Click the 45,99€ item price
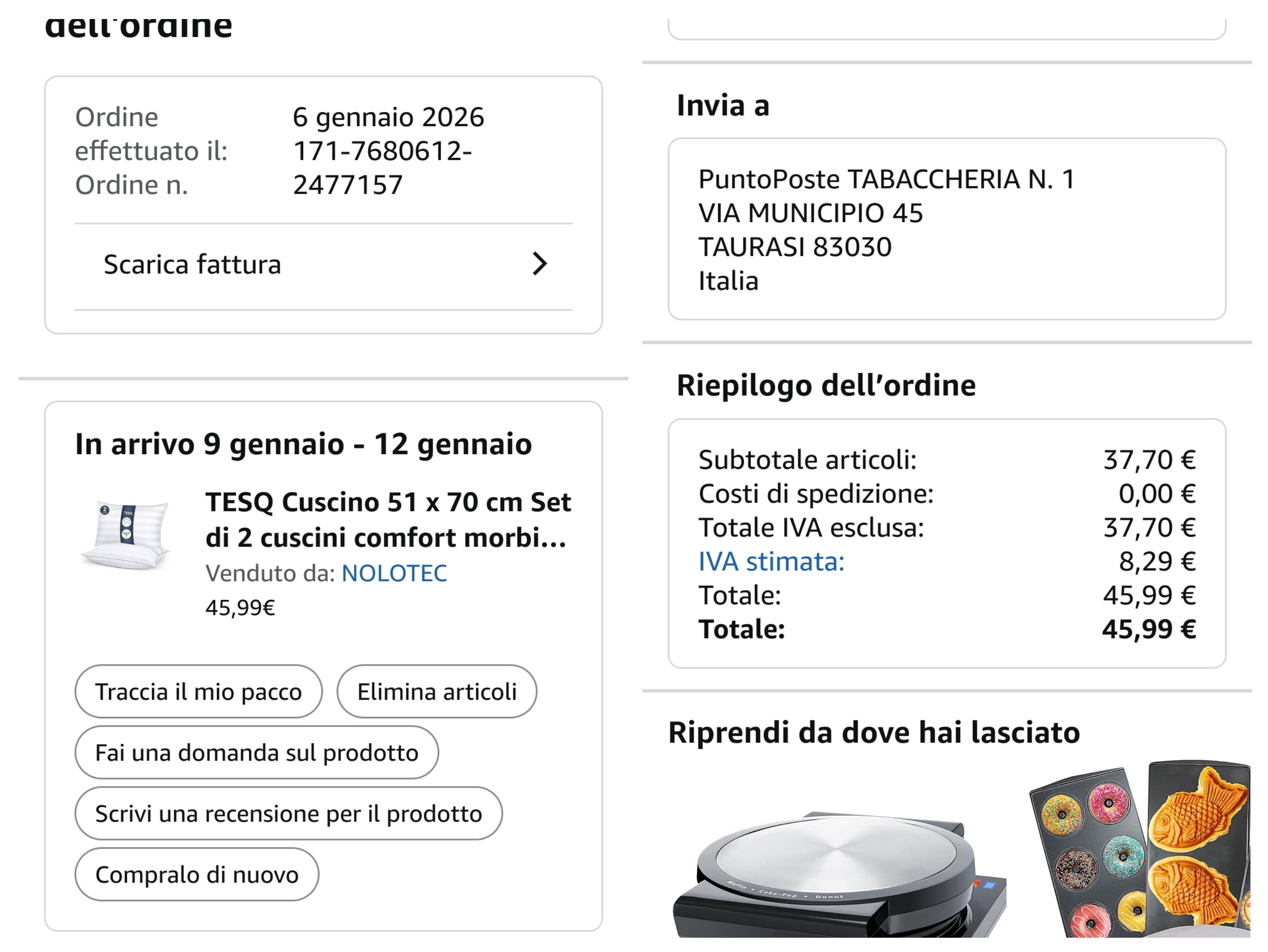Viewport: 1268px width, 952px height. 240,608
